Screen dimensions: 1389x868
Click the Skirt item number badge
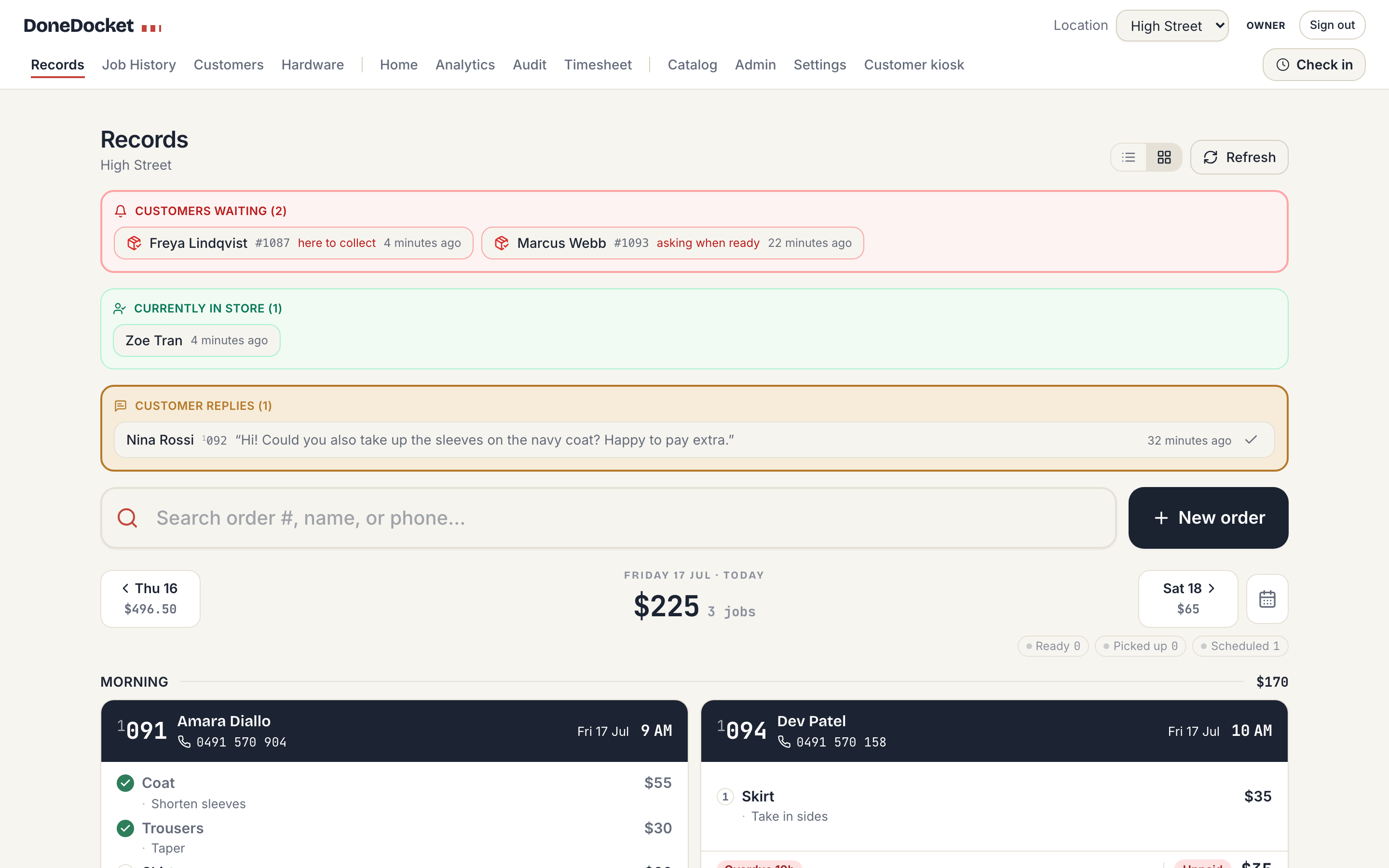(725, 797)
